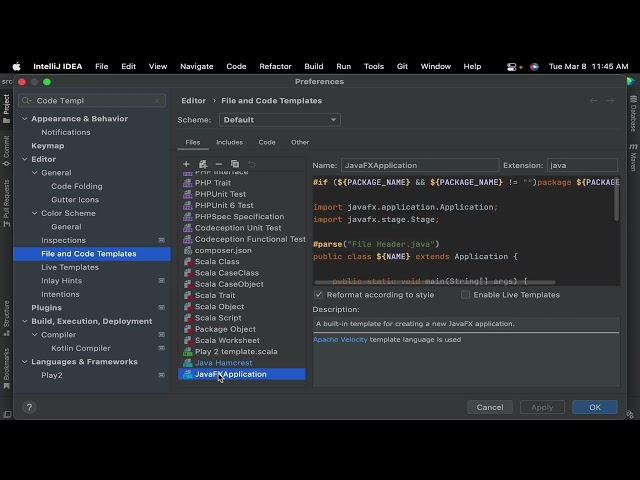Open the Apple menu
The height and width of the screenshot is (480, 640).
pyautogui.click(x=16, y=67)
